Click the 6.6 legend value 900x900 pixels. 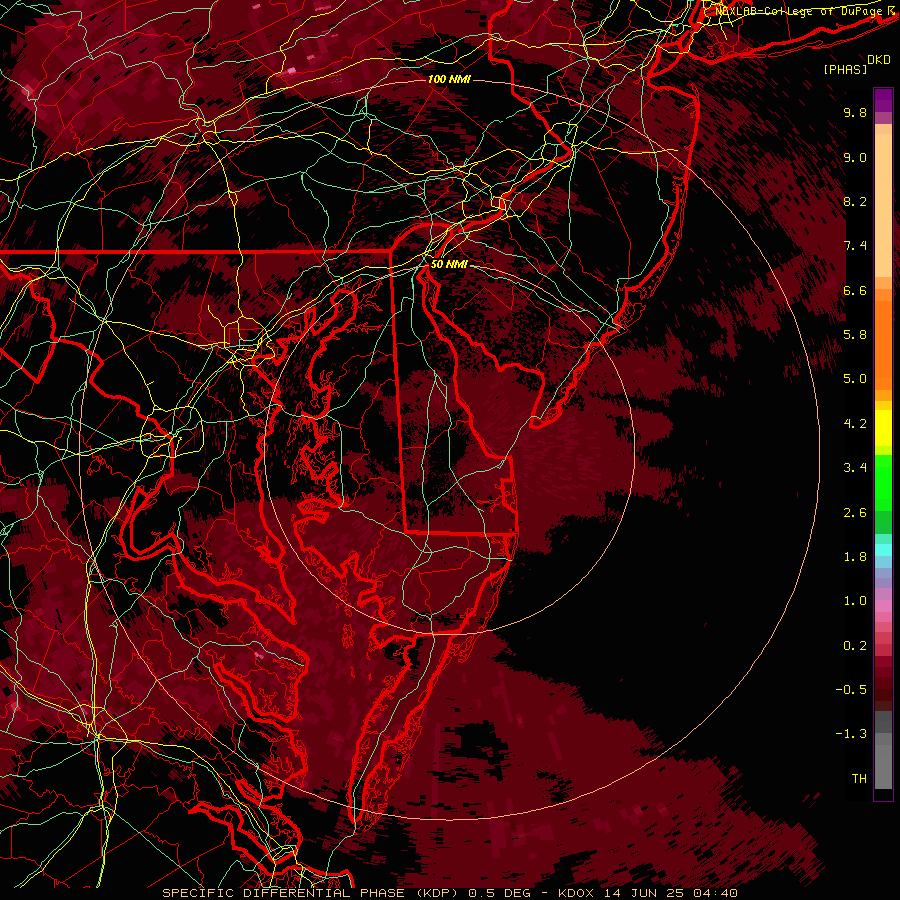(x=855, y=290)
